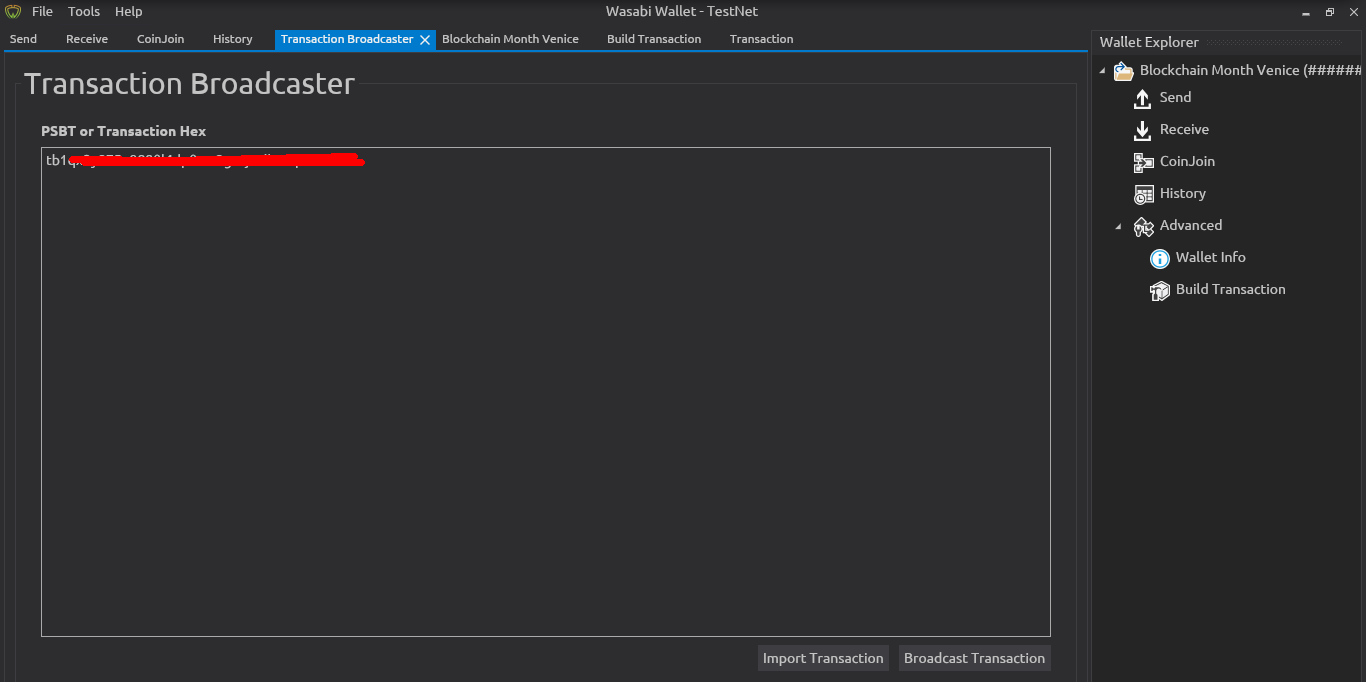Collapse the Blockchain Month Venice wallet node
The width and height of the screenshot is (1366, 682).
point(1103,70)
